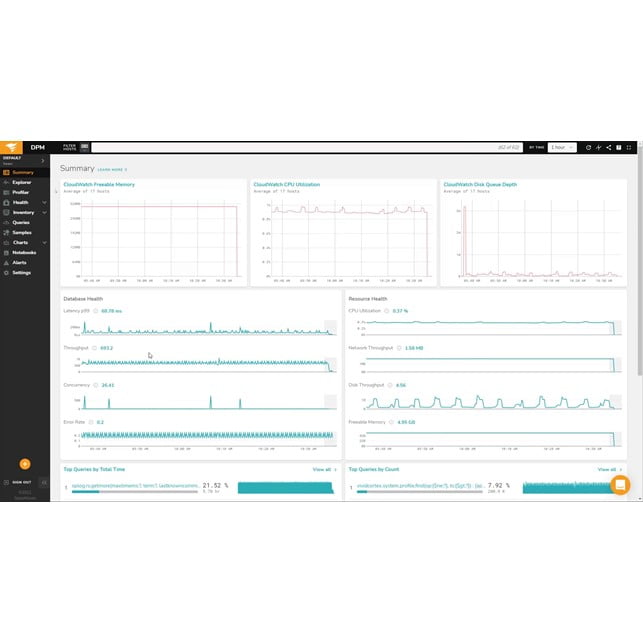Open the 1 hour time range dropdown

[x=563, y=147]
